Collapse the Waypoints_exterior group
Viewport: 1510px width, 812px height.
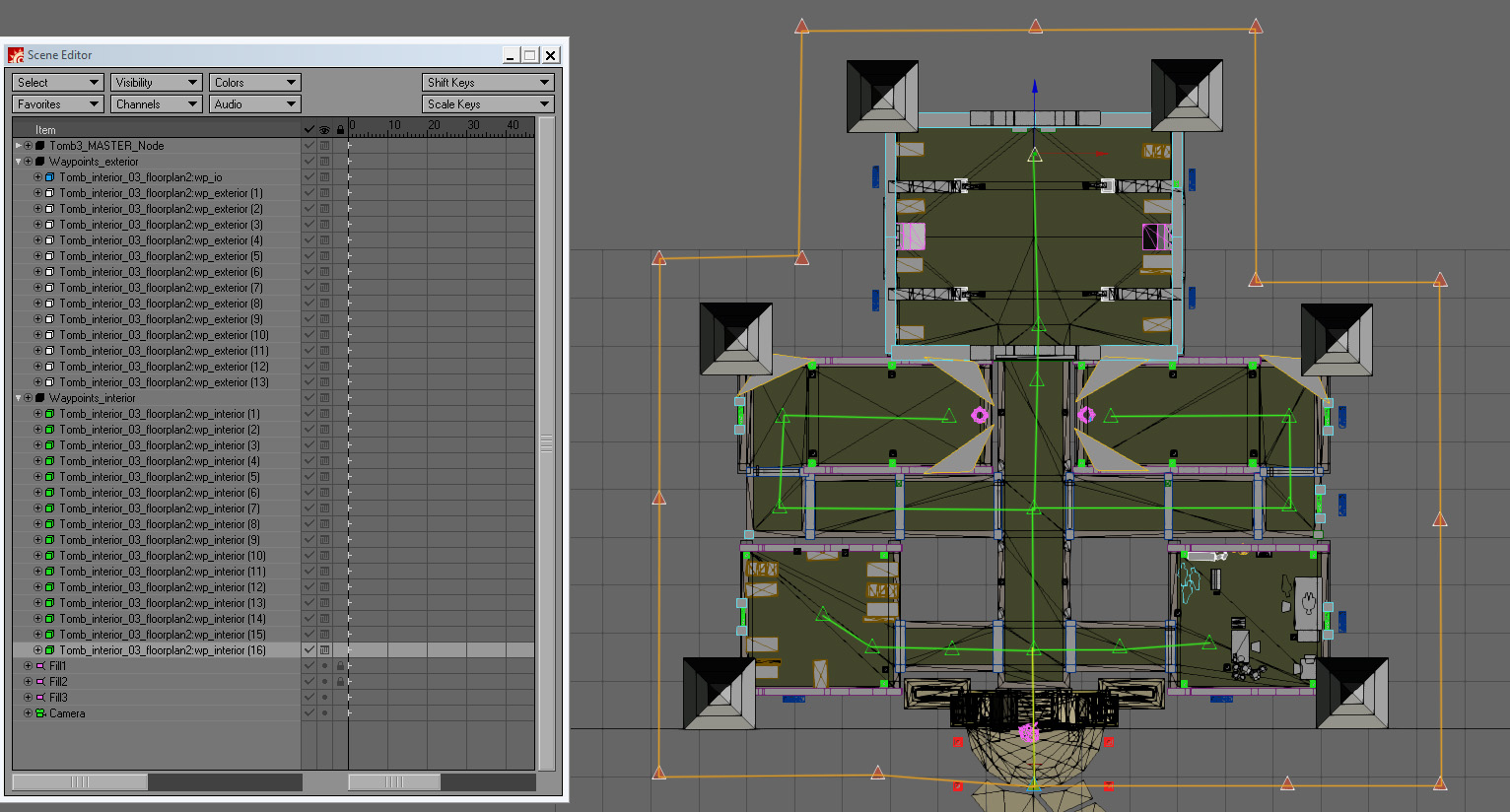coord(18,162)
